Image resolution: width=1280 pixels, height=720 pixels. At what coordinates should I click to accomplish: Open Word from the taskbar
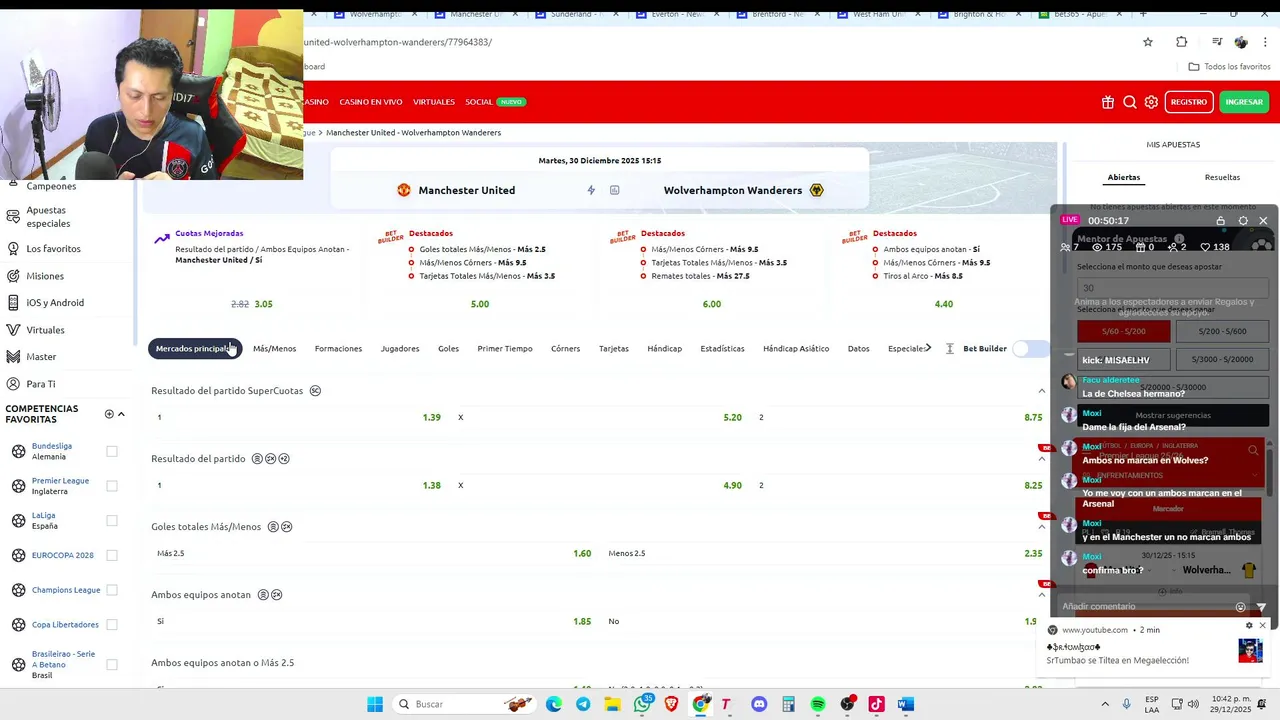(906, 704)
